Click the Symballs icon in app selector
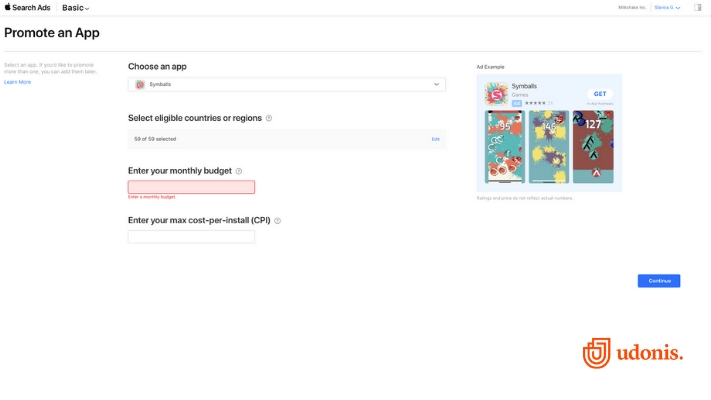The height and width of the screenshot is (400, 711). pyautogui.click(x=140, y=84)
